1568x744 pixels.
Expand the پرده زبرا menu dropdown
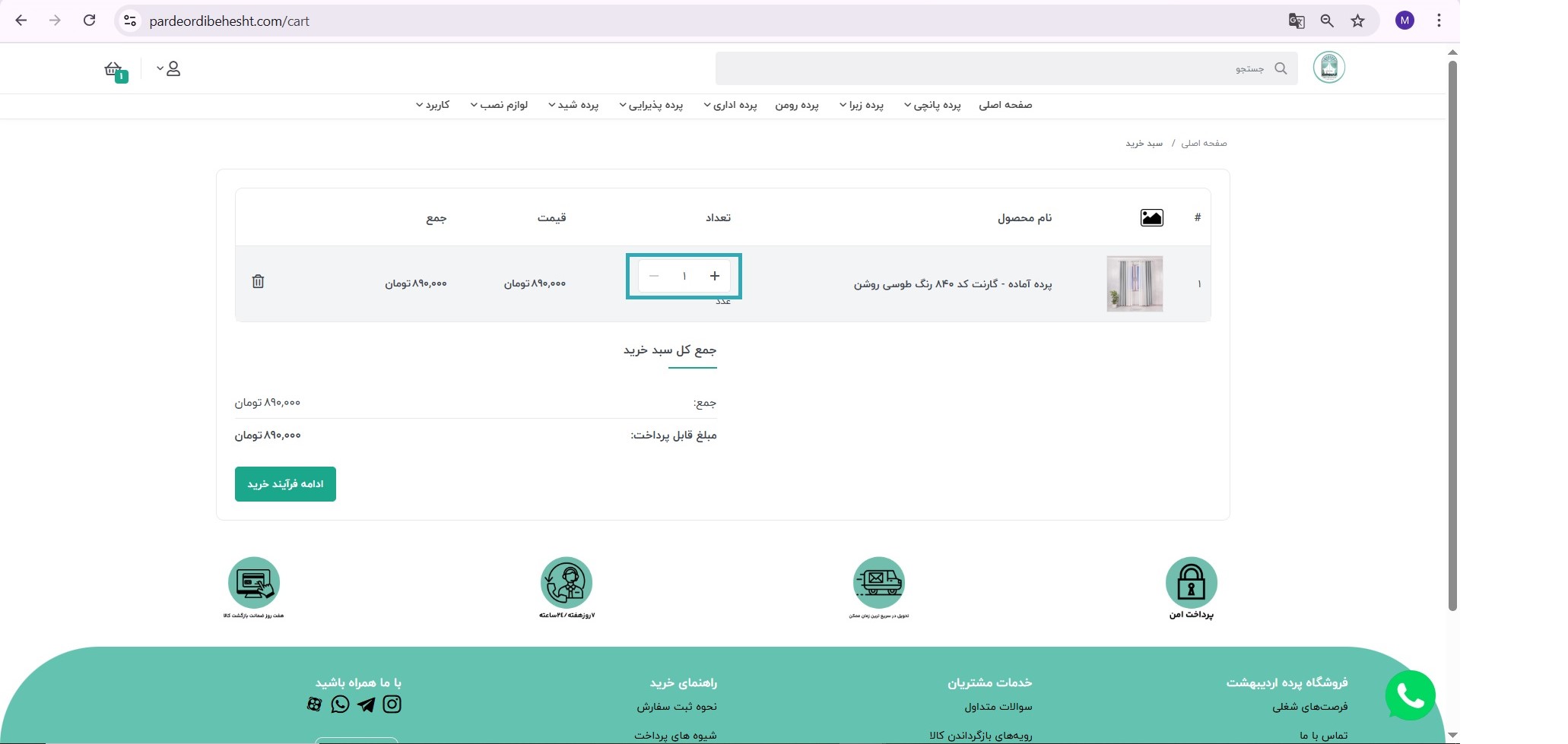click(863, 105)
